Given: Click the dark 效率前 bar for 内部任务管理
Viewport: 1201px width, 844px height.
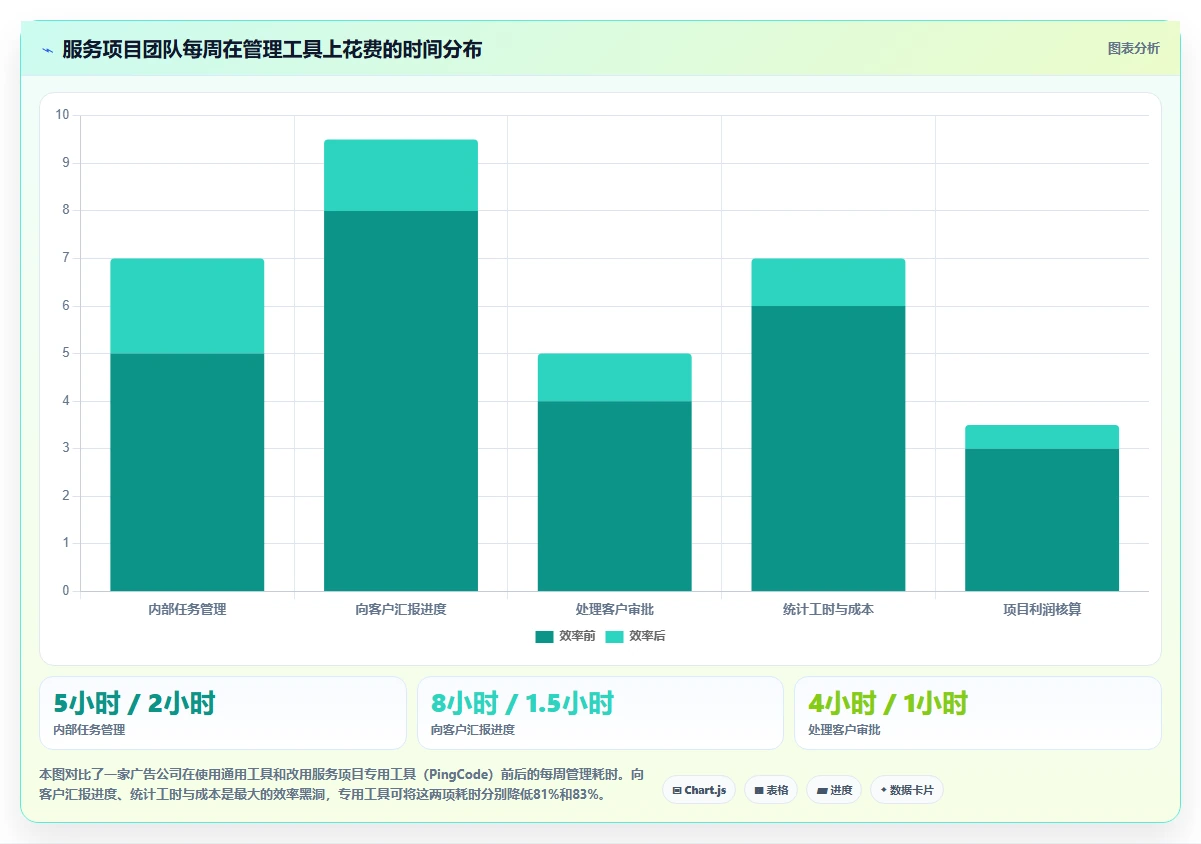Looking at the screenshot, I should 187,472.
